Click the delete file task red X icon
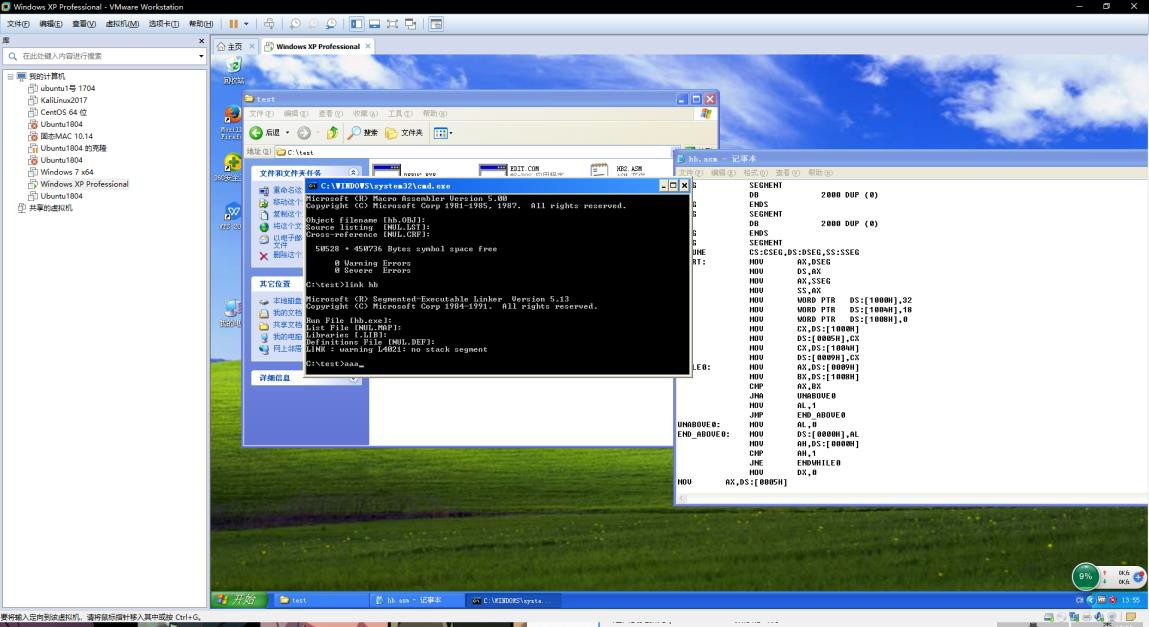 click(x=264, y=256)
